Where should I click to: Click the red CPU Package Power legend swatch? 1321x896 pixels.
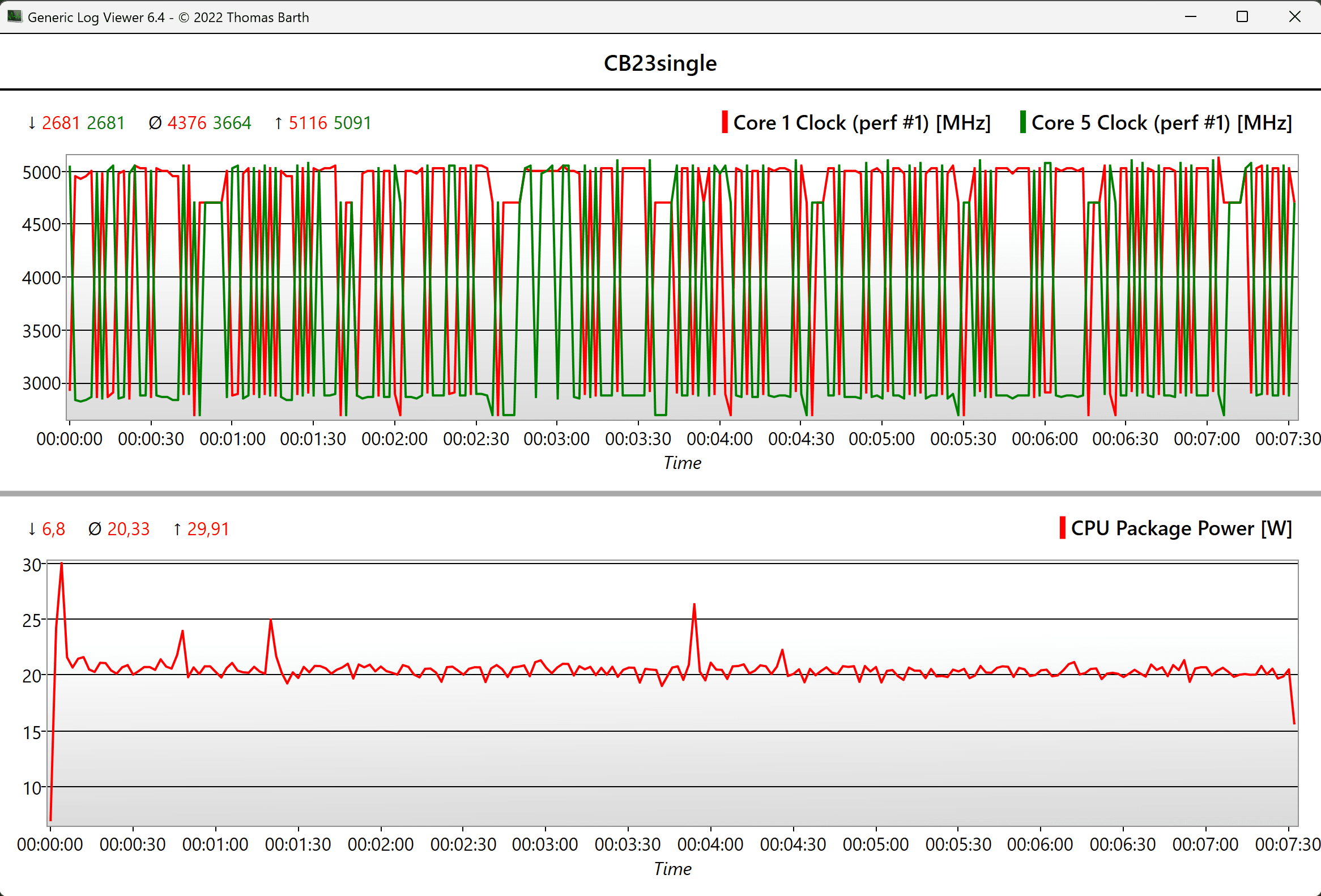[x=1063, y=528]
